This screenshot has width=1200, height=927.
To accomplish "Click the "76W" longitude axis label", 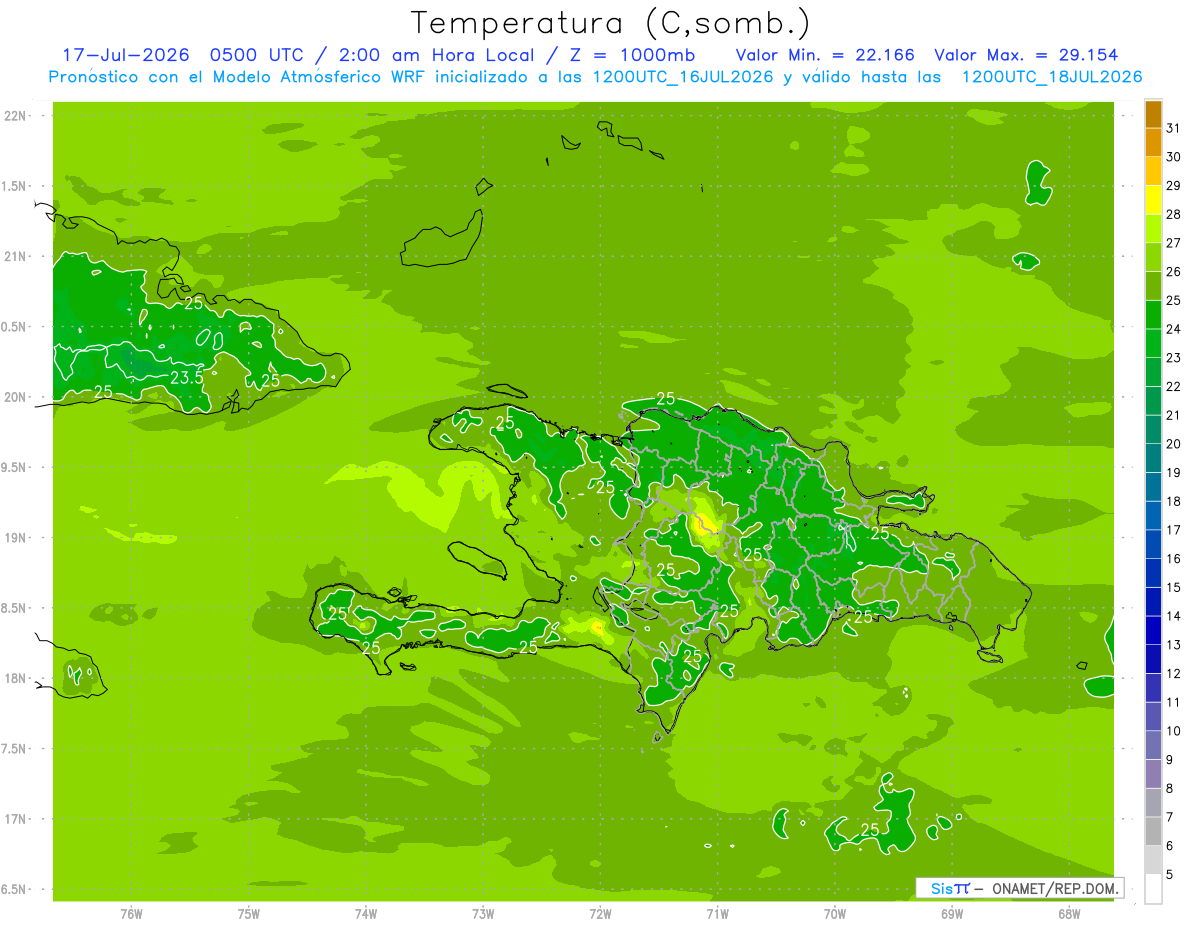I will click(131, 914).
